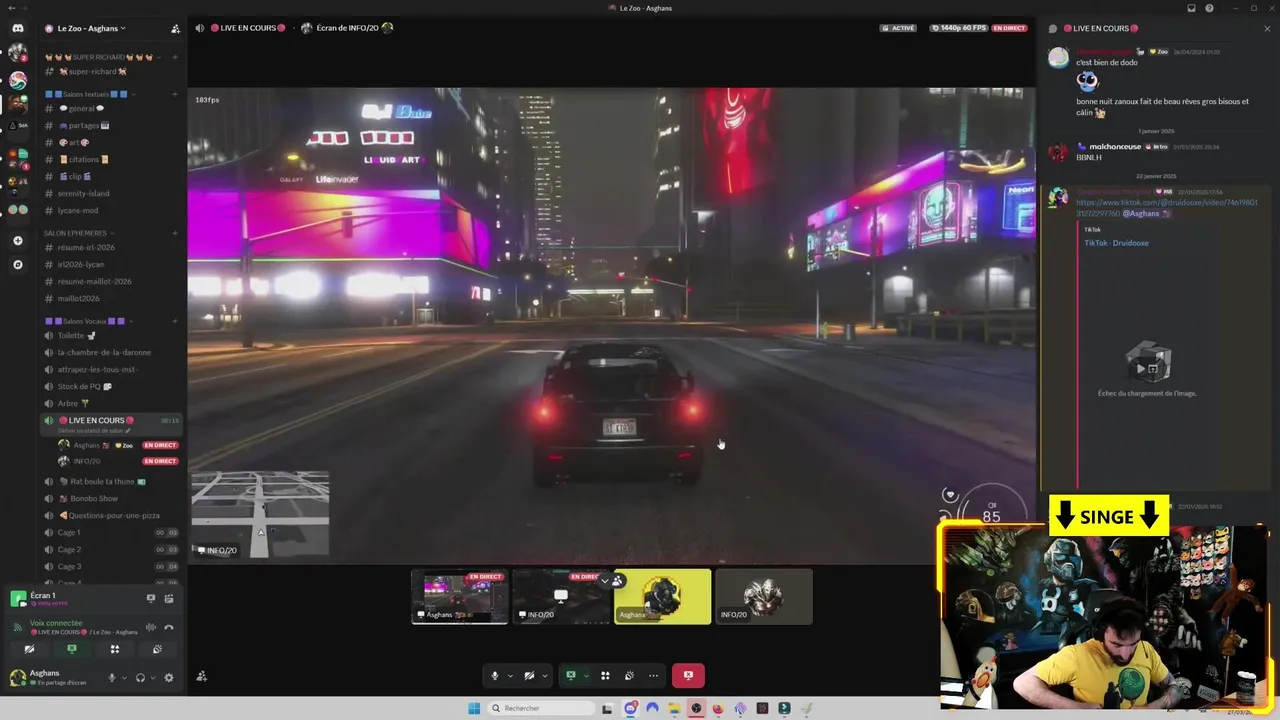Toggle deafen headphones in user panel
The height and width of the screenshot is (720, 1280).
(140, 677)
